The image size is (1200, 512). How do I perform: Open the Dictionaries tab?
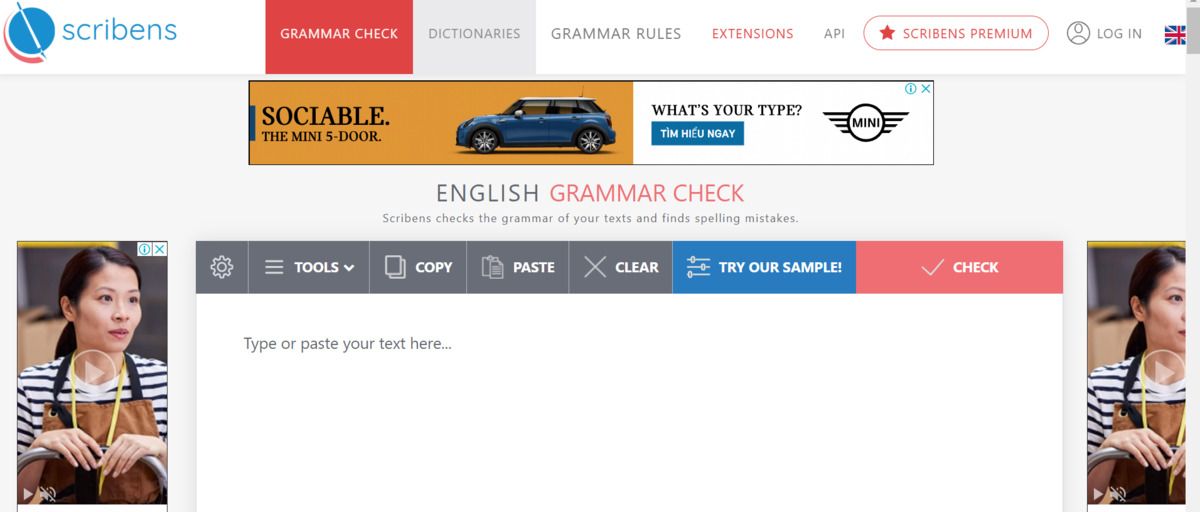474,36
